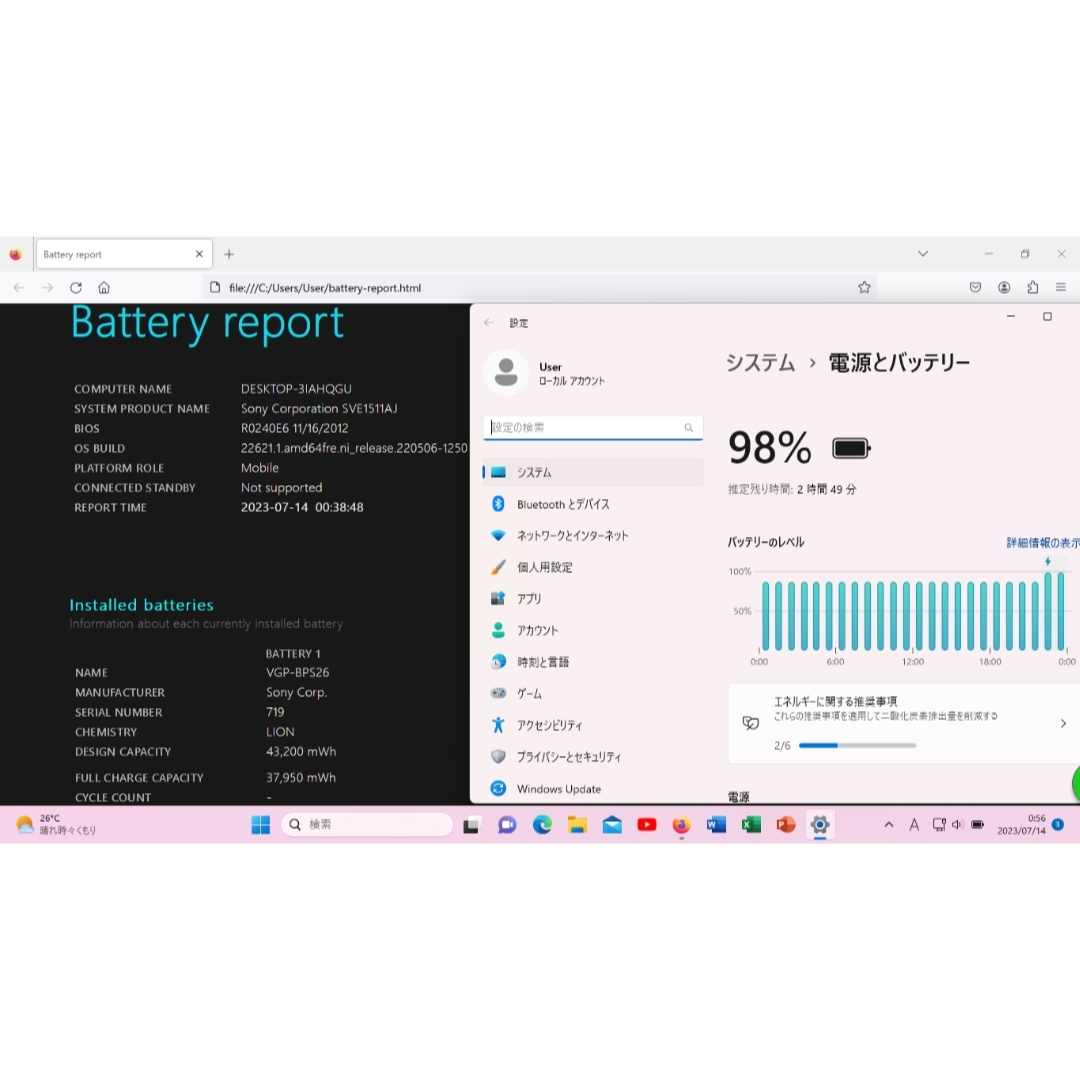Image resolution: width=1080 pixels, height=1080 pixels.
Task: Open 詳細情報の表示 battery details link
Action: (1043, 543)
